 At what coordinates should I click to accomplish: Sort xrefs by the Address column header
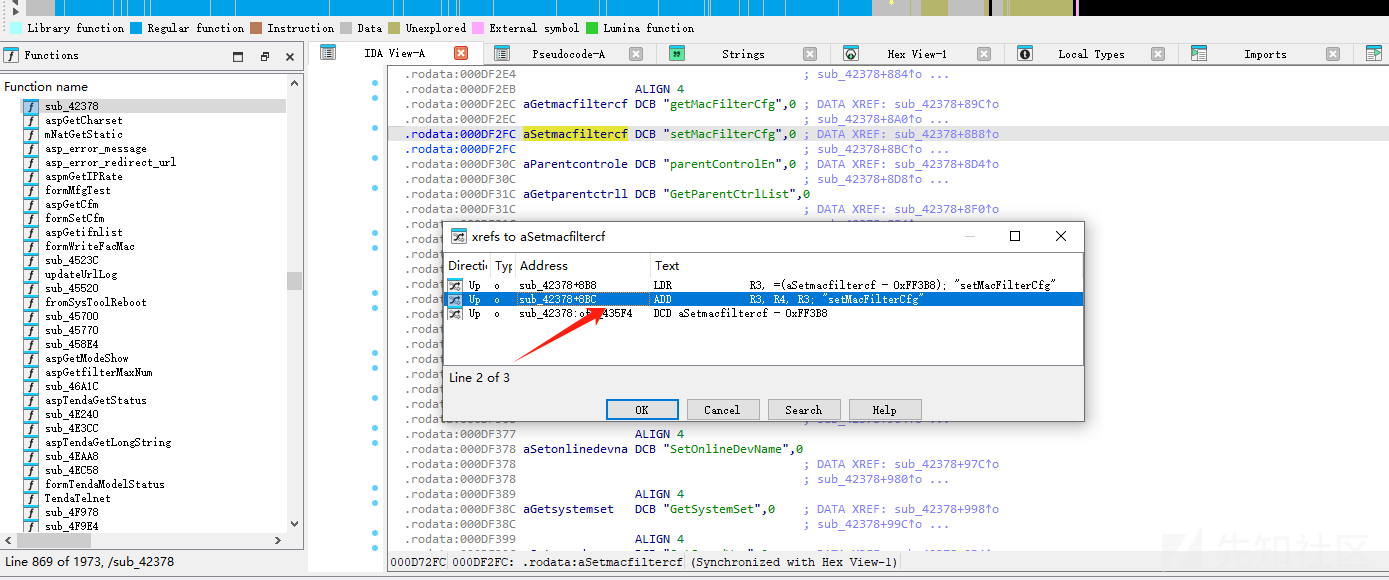click(x=583, y=266)
